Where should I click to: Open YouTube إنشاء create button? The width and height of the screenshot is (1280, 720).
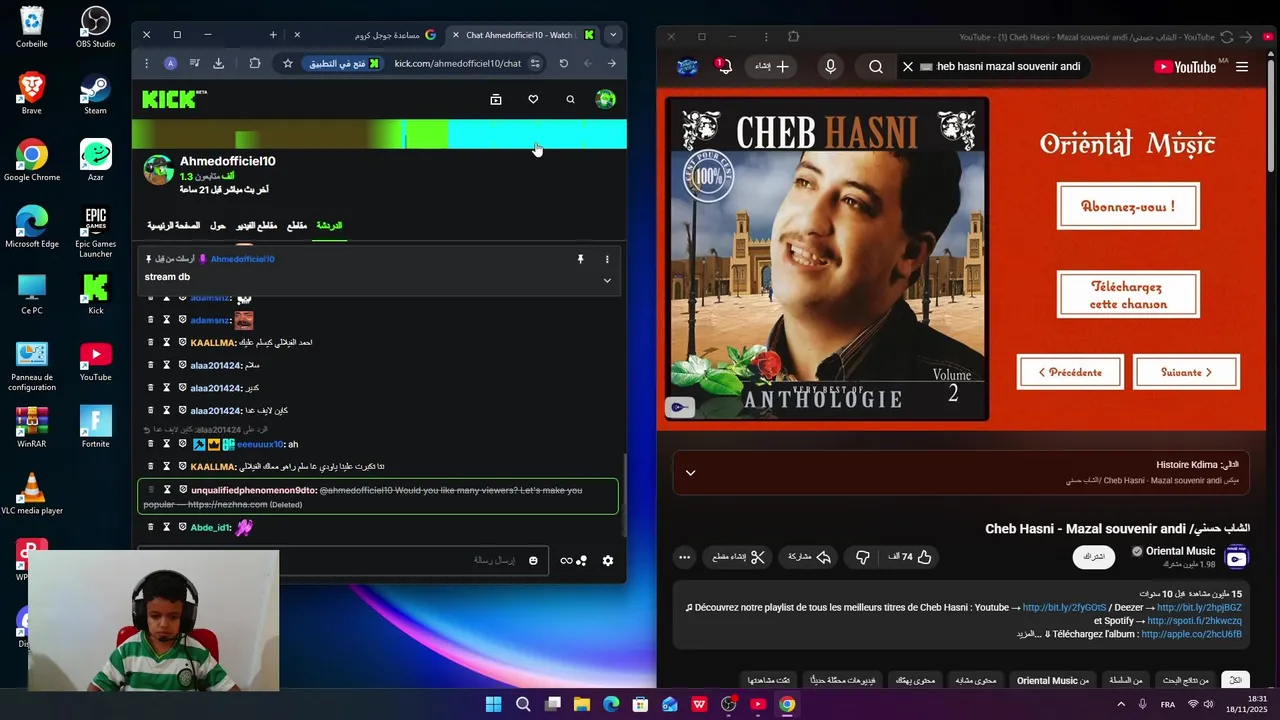coord(773,67)
